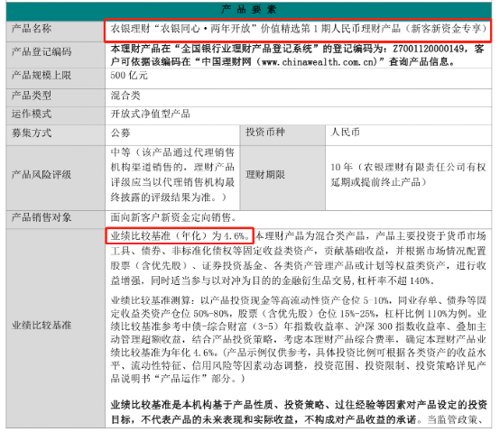Click the red-boxed 业绩比较基准 4.6% text

179,236
